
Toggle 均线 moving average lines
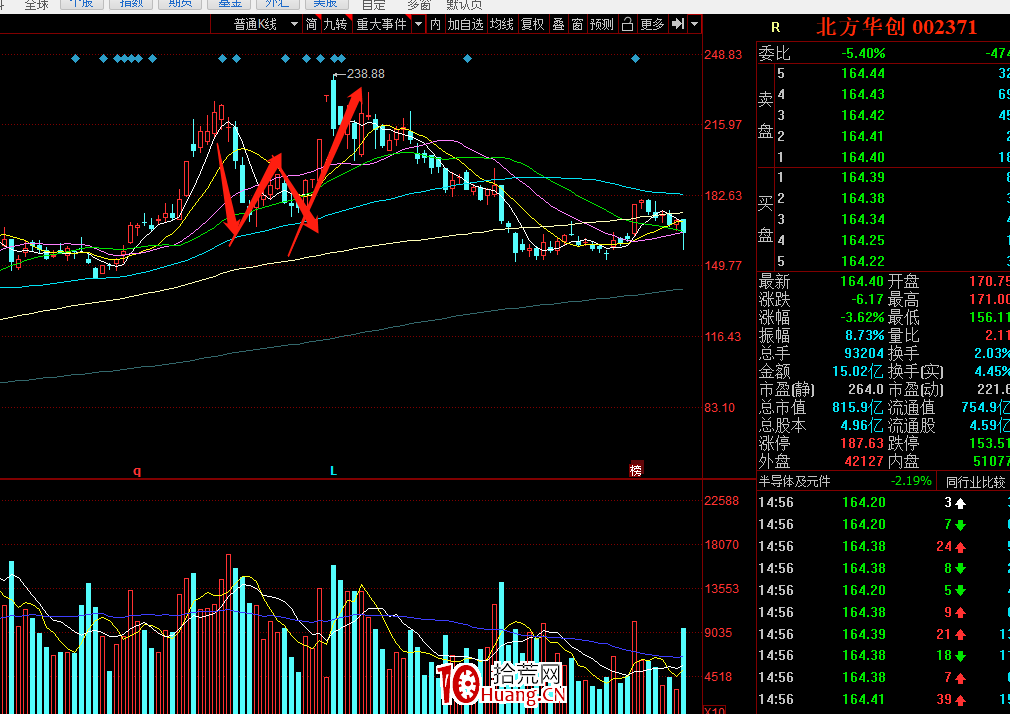click(501, 24)
